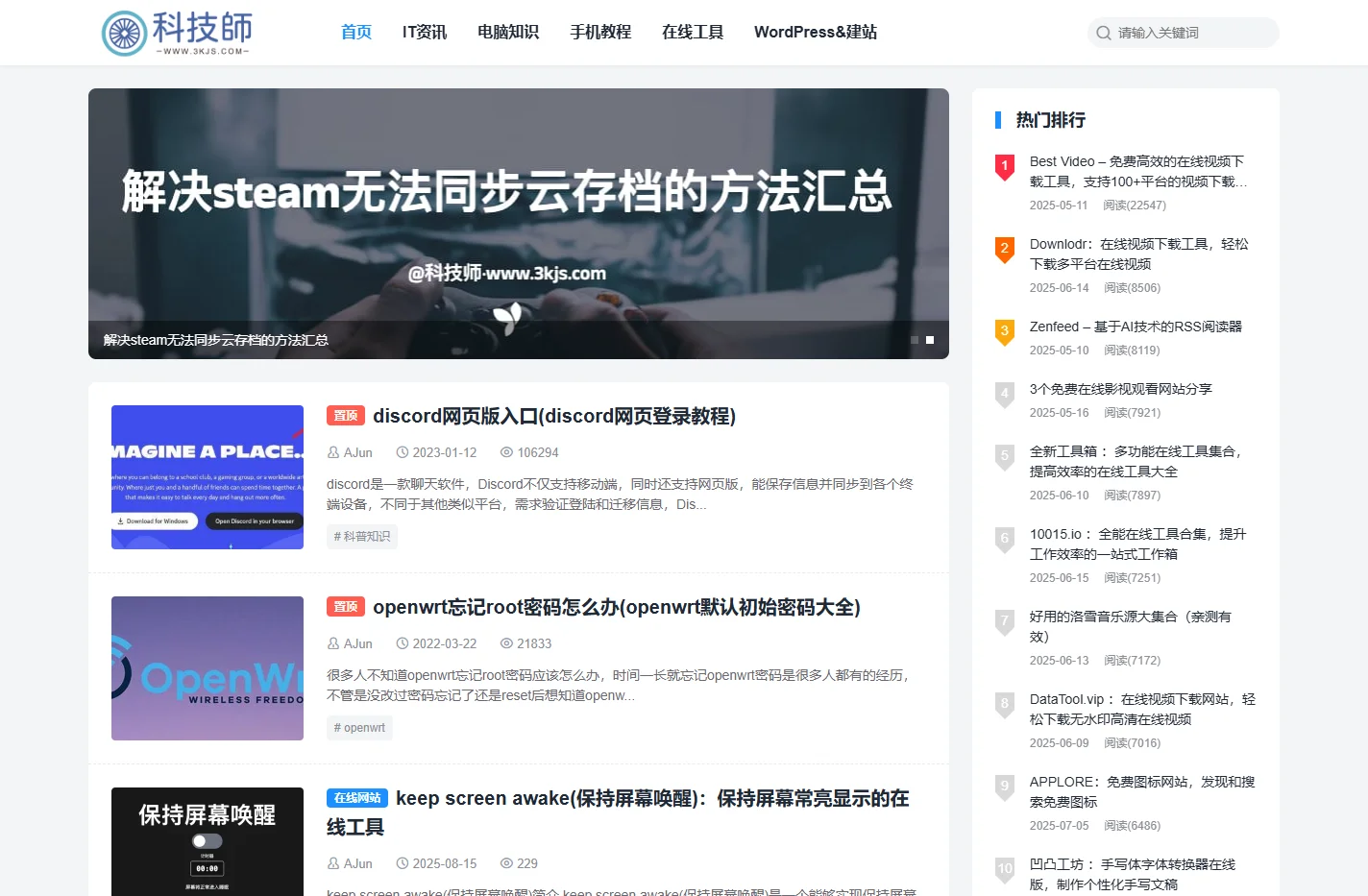Click the 置顶 badge on discord article
The width and height of the screenshot is (1368, 896).
click(346, 416)
